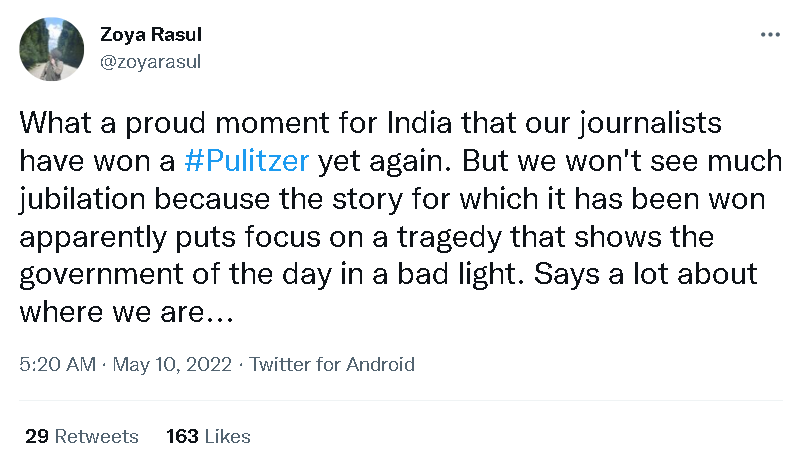This screenshot has width=803, height=460.
Task: Visit the @zoyarasul handle
Action: [x=146, y=61]
